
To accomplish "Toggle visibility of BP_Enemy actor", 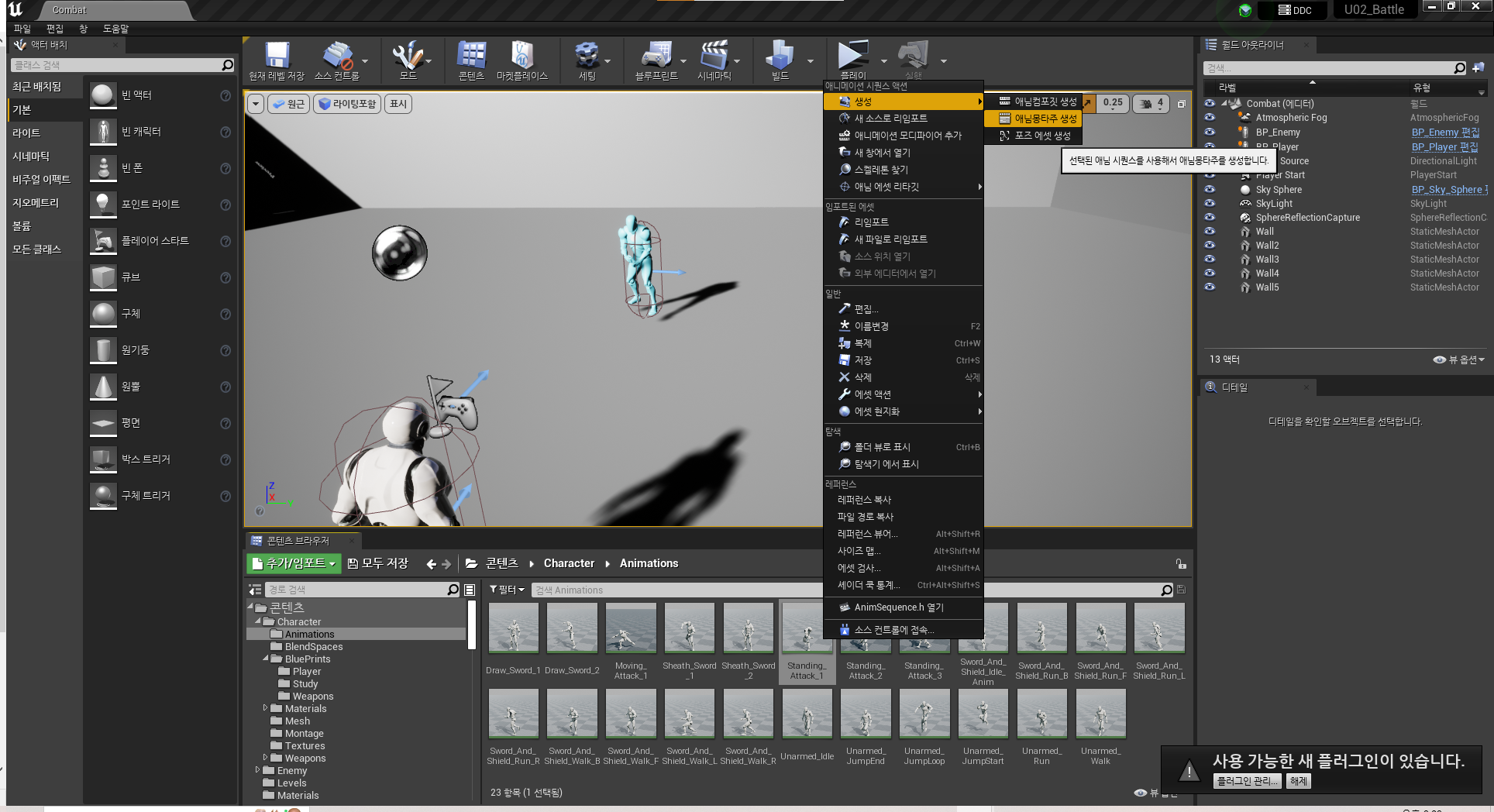I will pos(1210,132).
